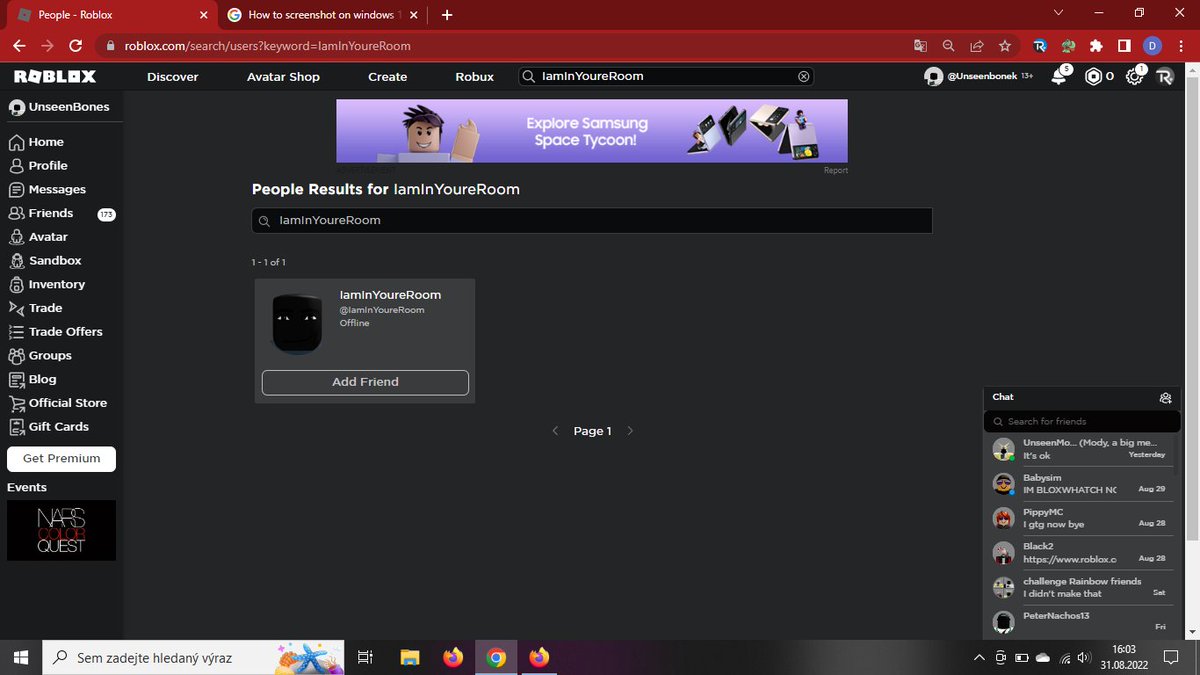The image size is (1200, 675).
Task: Open Trade Offers in the sidebar
Action: pyautogui.click(x=55, y=332)
